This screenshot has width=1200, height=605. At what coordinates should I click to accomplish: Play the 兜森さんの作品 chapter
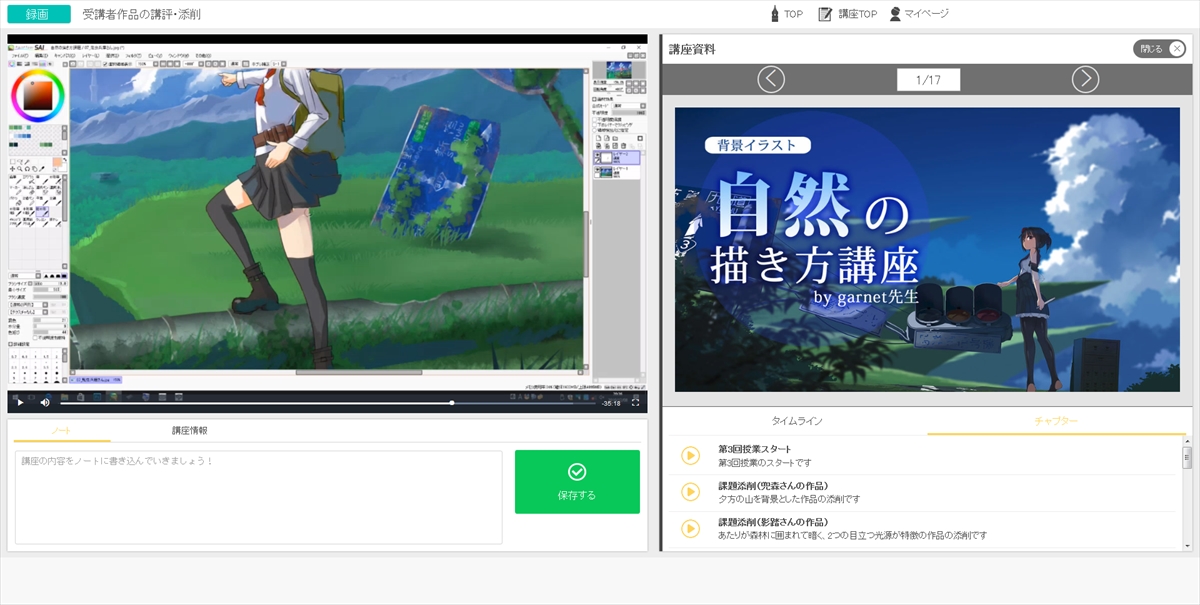click(x=690, y=492)
